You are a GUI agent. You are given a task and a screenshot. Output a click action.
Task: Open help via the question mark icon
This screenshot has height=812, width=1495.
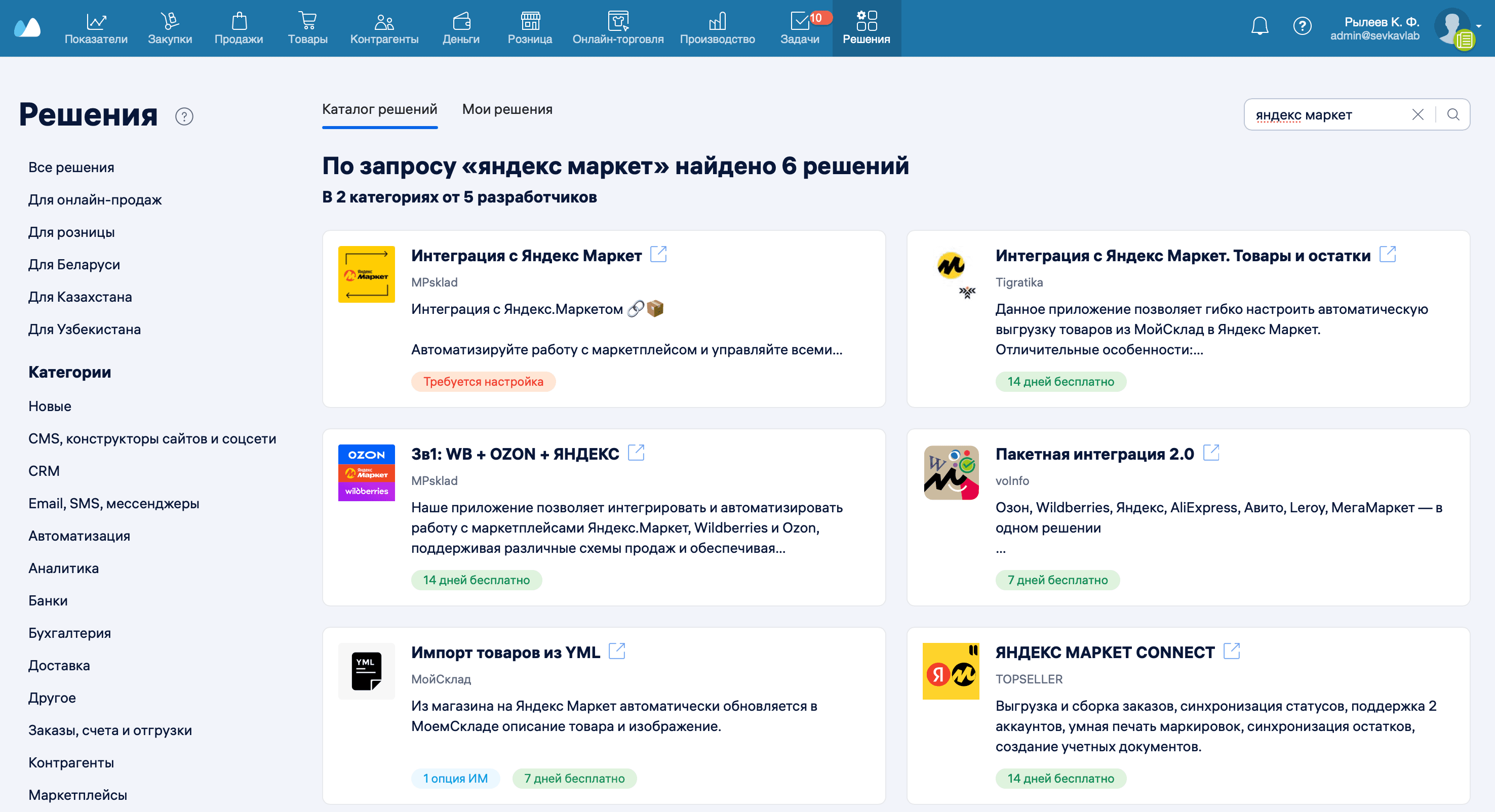tap(1303, 25)
